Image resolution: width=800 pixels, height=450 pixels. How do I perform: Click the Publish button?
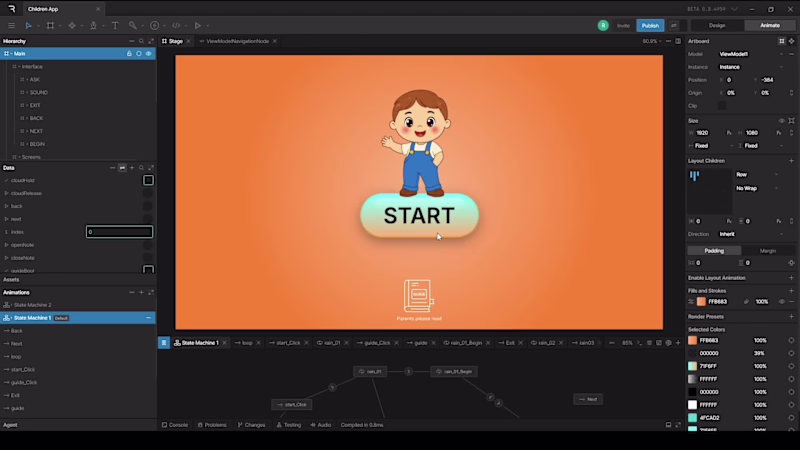pos(650,26)
